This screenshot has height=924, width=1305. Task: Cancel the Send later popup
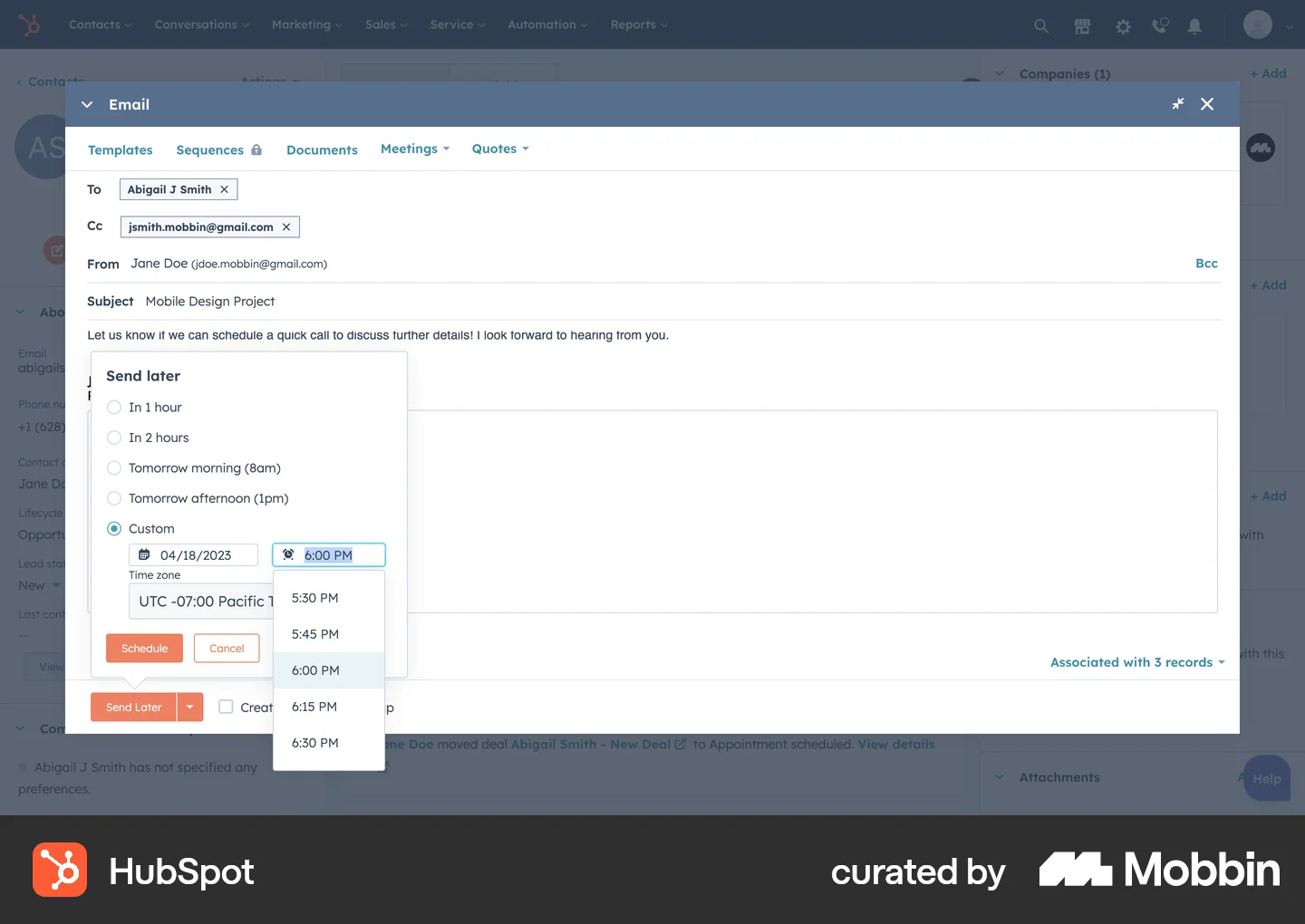[227, 648]
